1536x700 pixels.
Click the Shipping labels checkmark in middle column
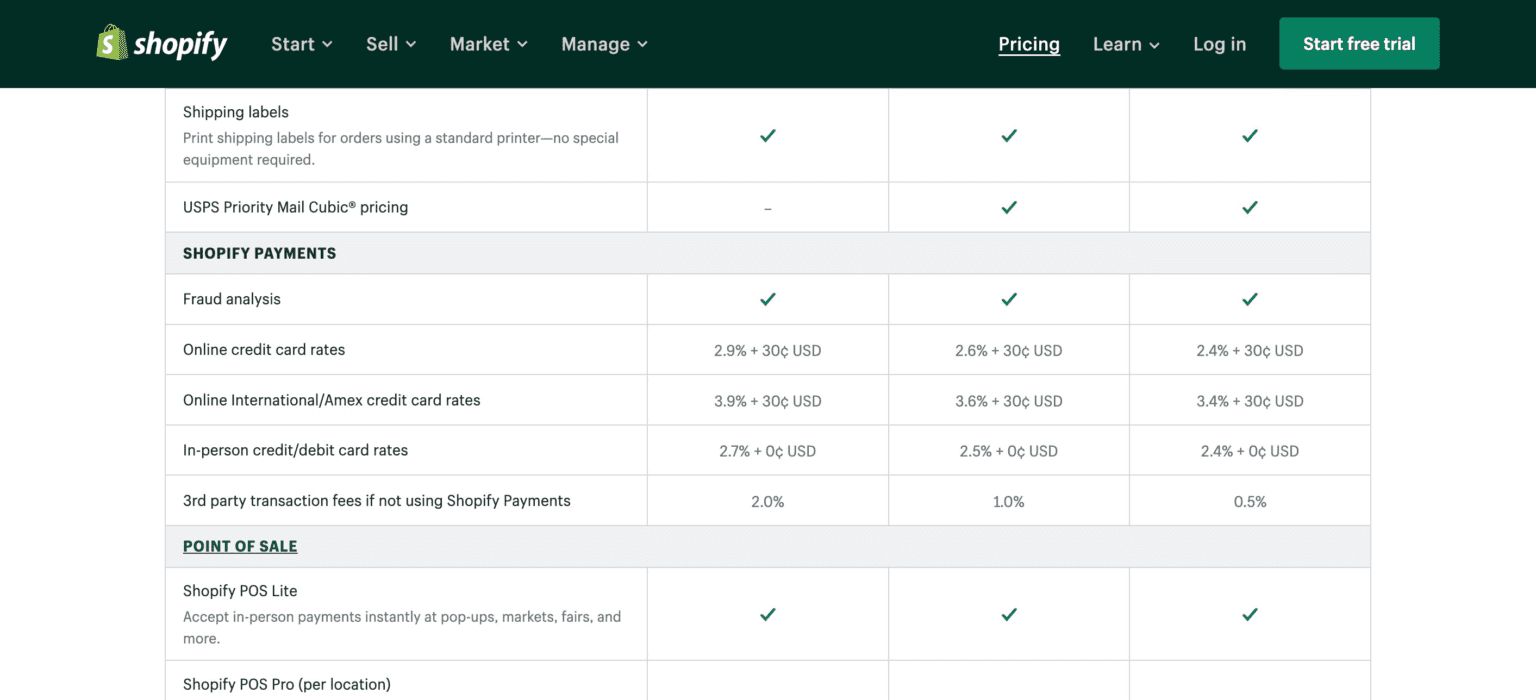(1008, 135)
